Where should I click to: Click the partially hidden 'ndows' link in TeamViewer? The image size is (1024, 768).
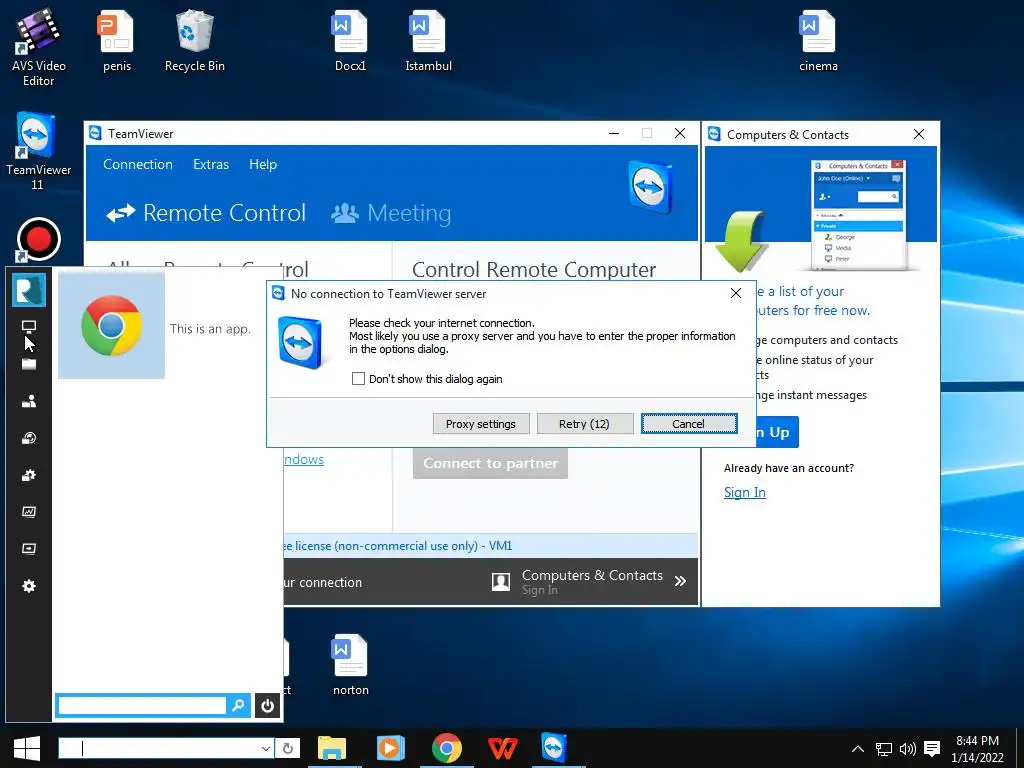tap(304, 460)
